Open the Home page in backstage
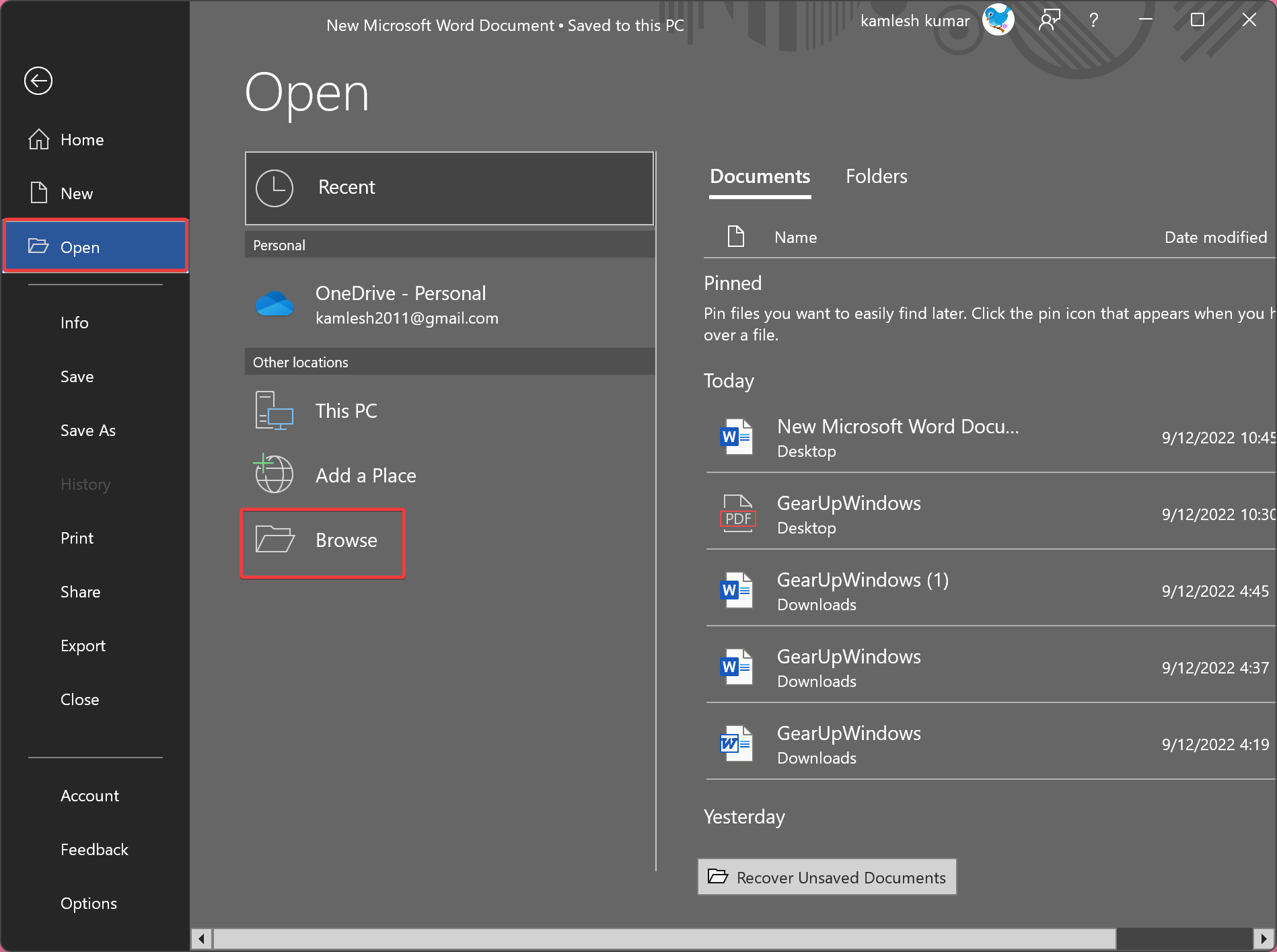The width and height of the screenshot is (1277, 952). [96, 139]
